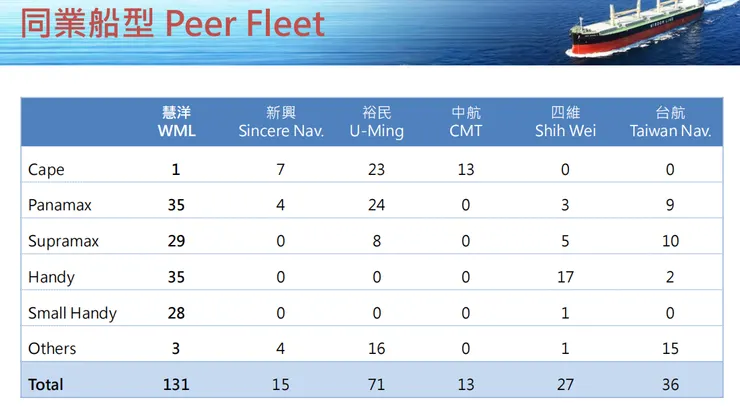Click the CMT column header
Image resolution: width=740 pixels, height=412 pixels.
(x=466, y=122)
